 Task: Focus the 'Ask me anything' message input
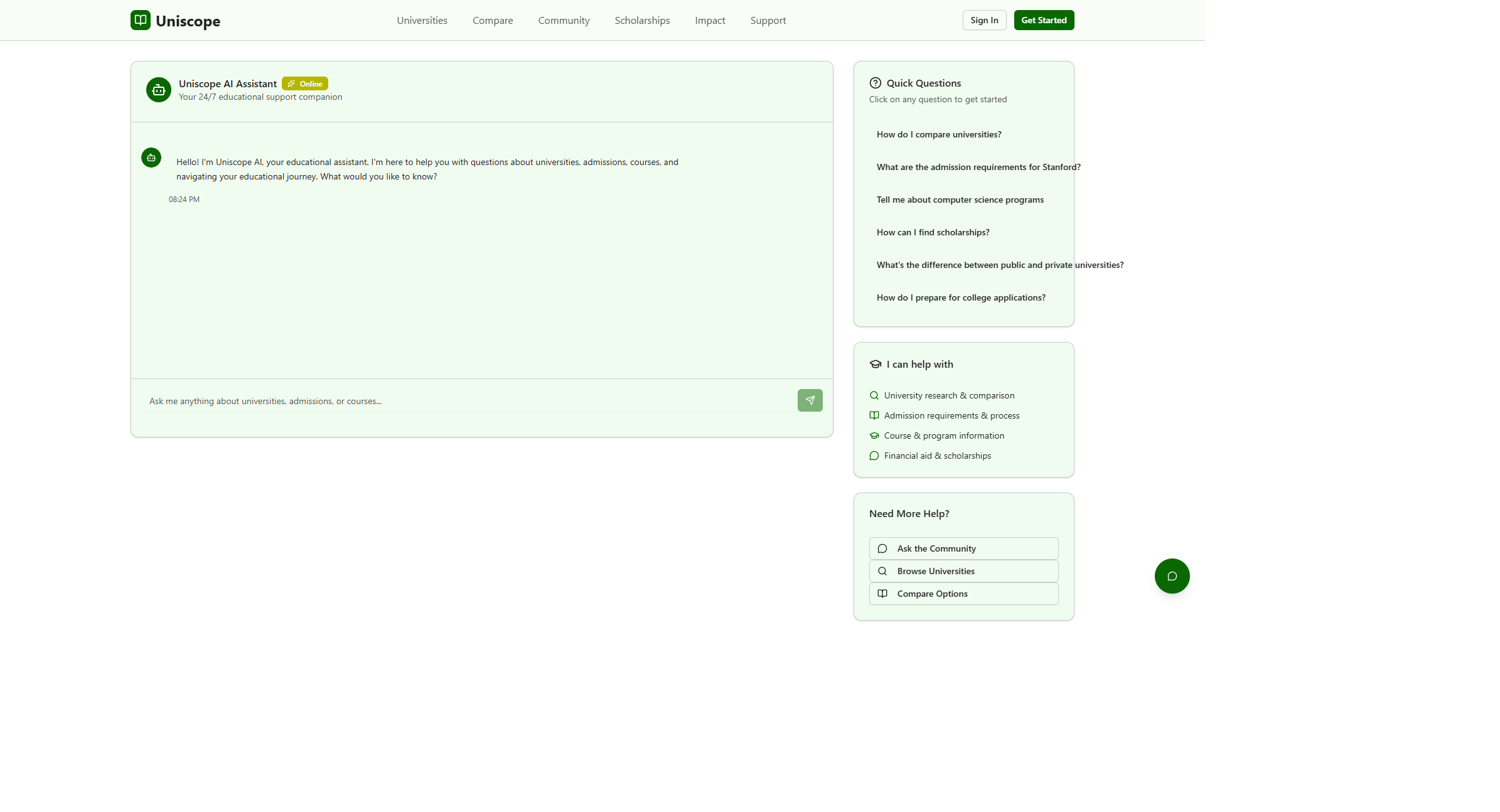click(x=467, y=401)
